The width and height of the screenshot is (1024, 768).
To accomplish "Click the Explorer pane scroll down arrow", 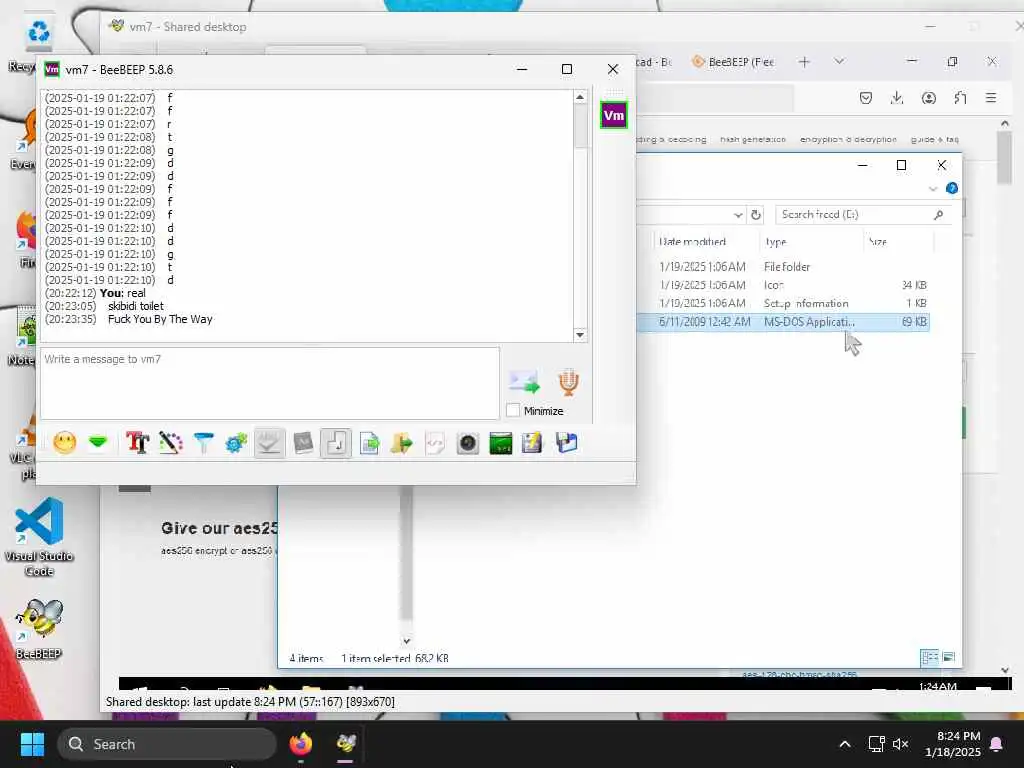I will (406, 641).
